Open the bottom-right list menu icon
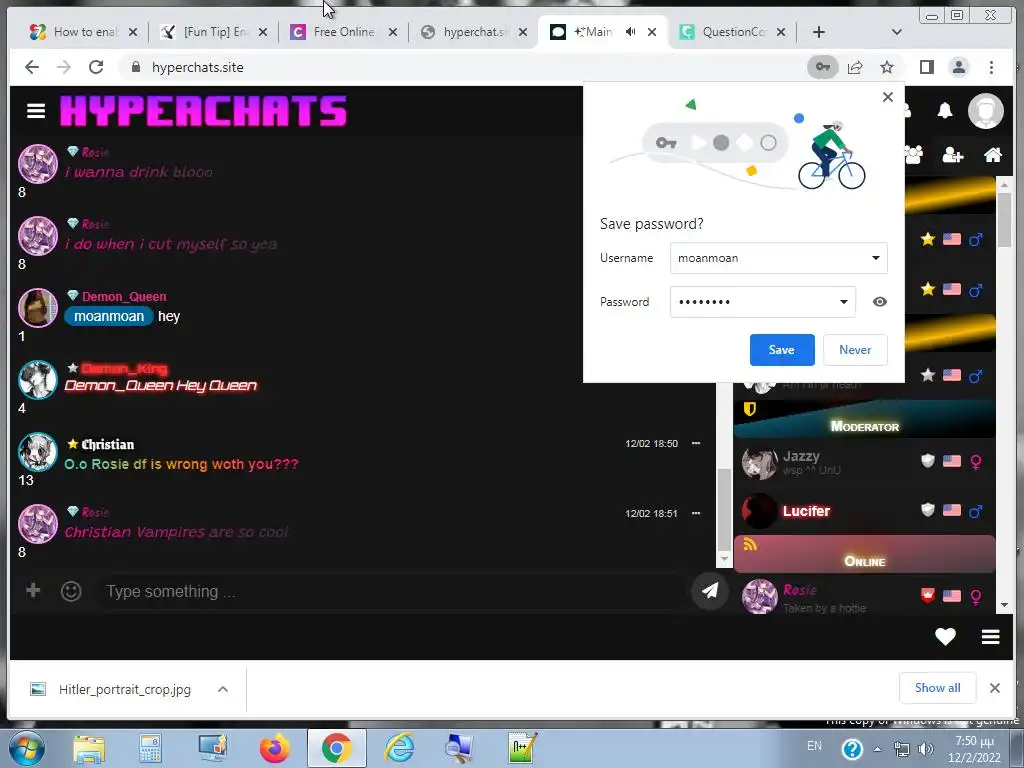Screen dimensions: 1024x768 pos(990,637)
